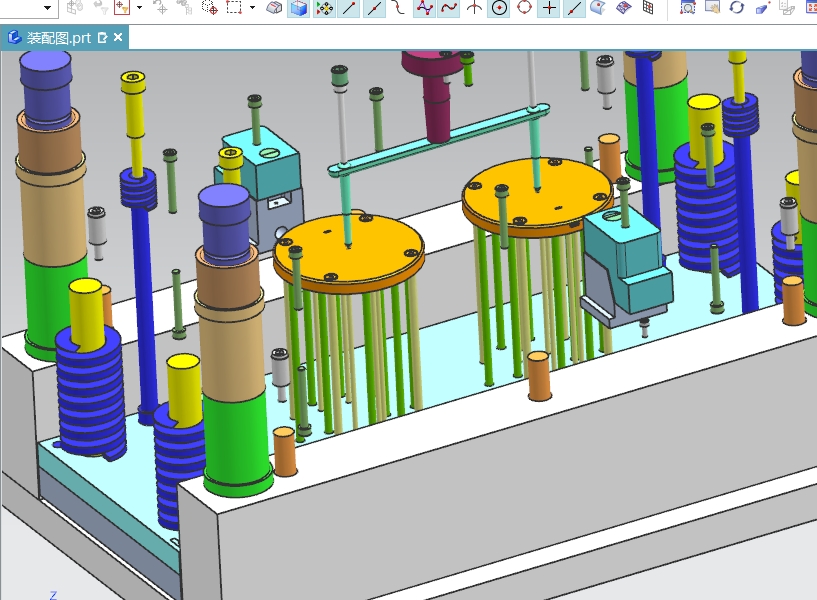Toggle Midpoint snap icon
The height and width of the screenshot is (600, 817).
pyautogui.click(x=374, y=7)
